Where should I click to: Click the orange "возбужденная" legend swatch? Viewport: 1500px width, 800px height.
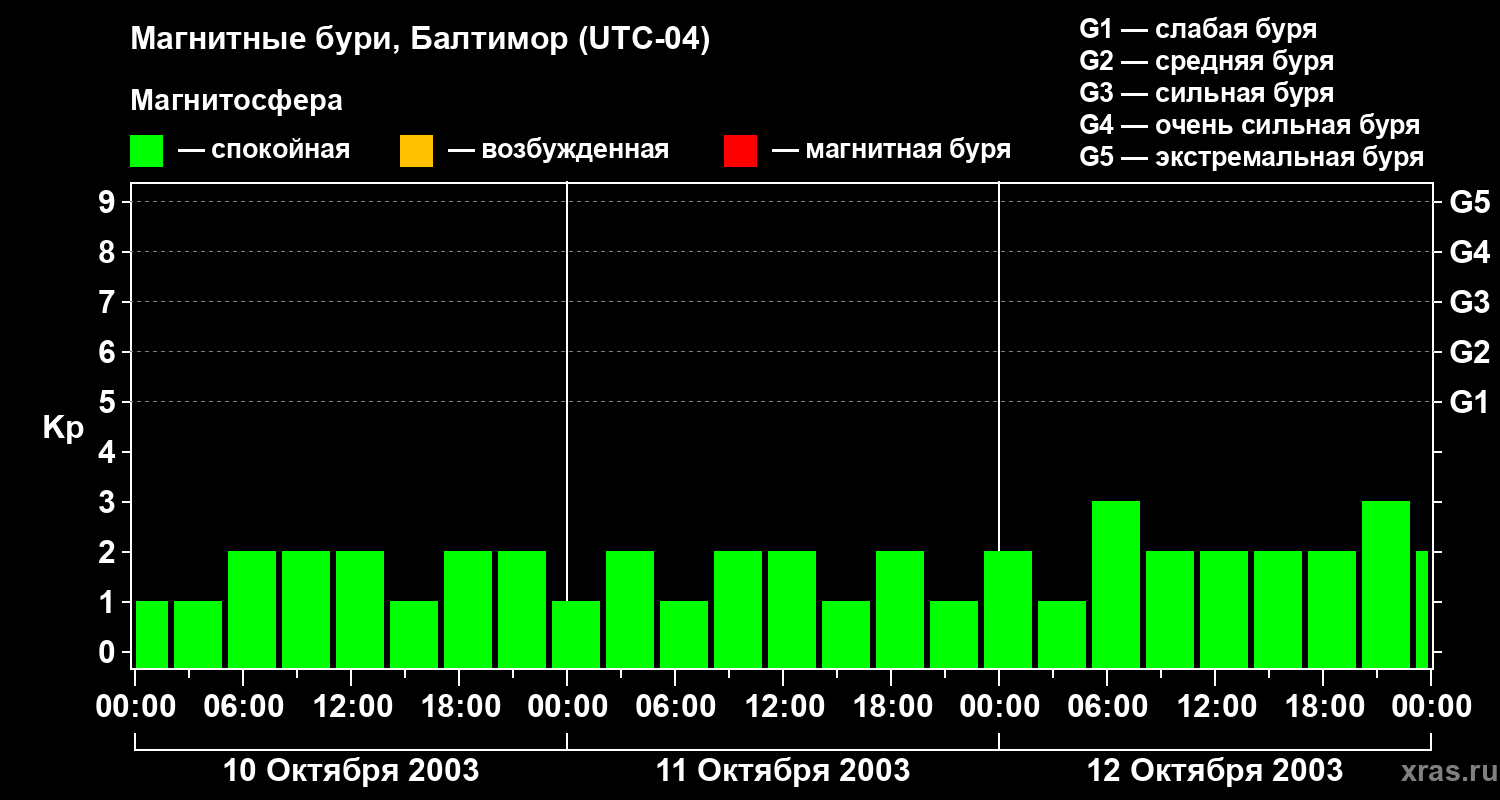click(x=416, y=151)
